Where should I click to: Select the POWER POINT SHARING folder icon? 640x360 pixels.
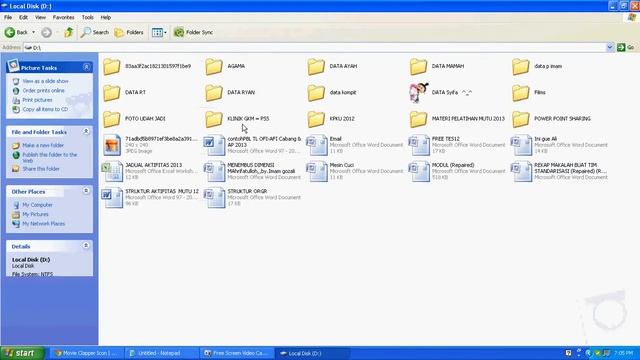pyautogui.click(x=520, y=119)
